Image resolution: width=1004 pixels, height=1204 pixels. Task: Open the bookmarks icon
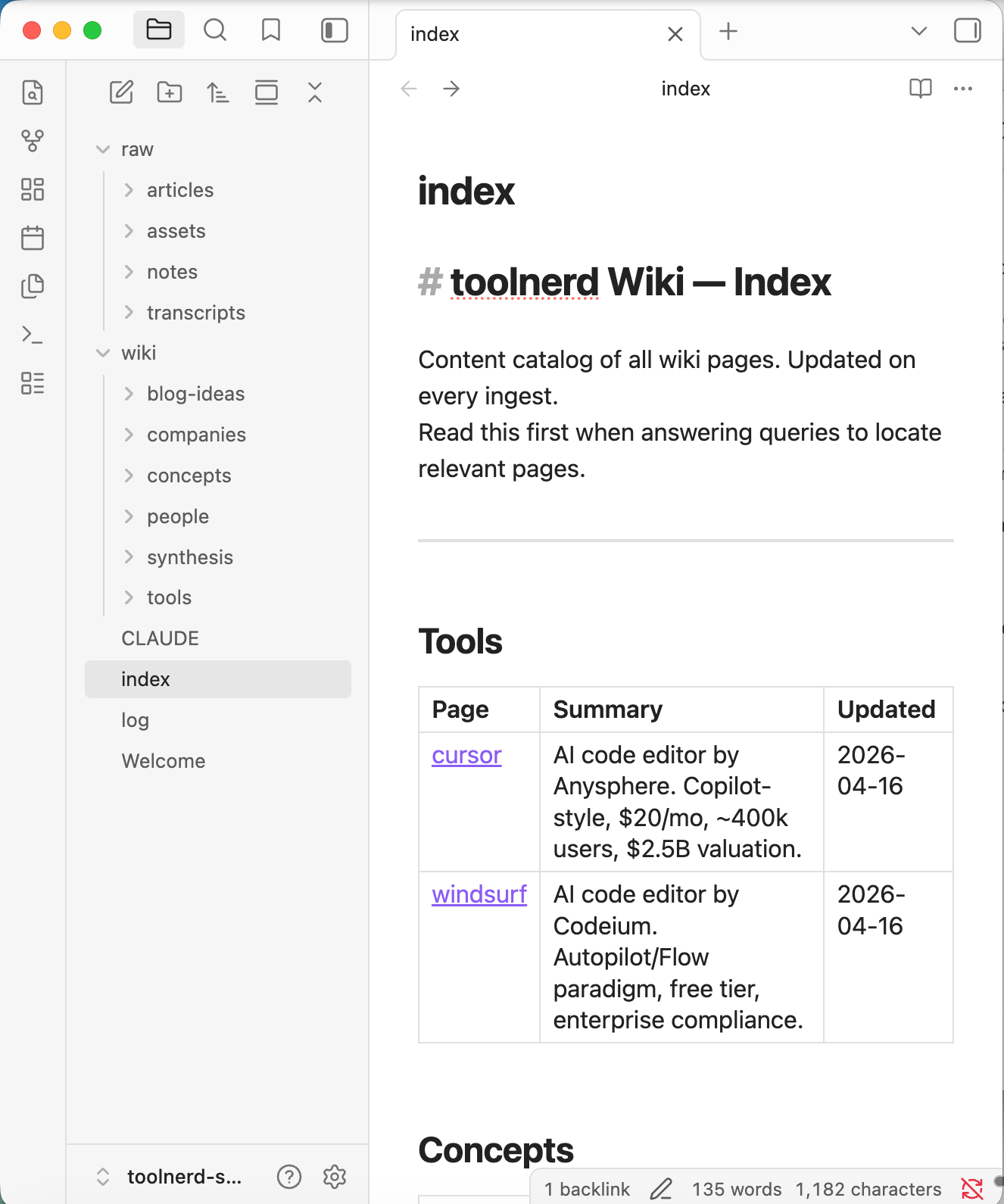pos(270,30)
